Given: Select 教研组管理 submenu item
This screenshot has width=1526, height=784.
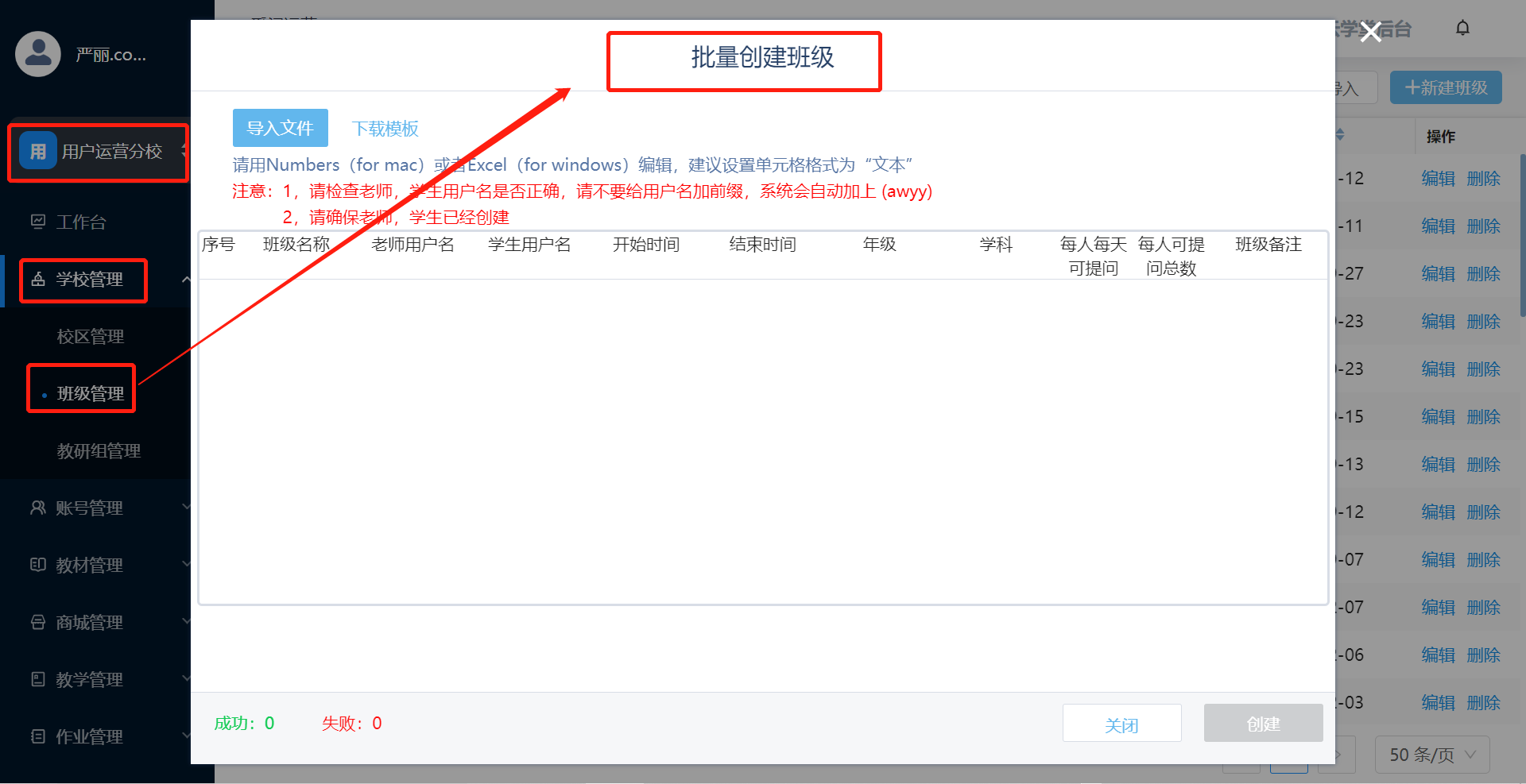Looking at the screenshot, I should point(99,451).
